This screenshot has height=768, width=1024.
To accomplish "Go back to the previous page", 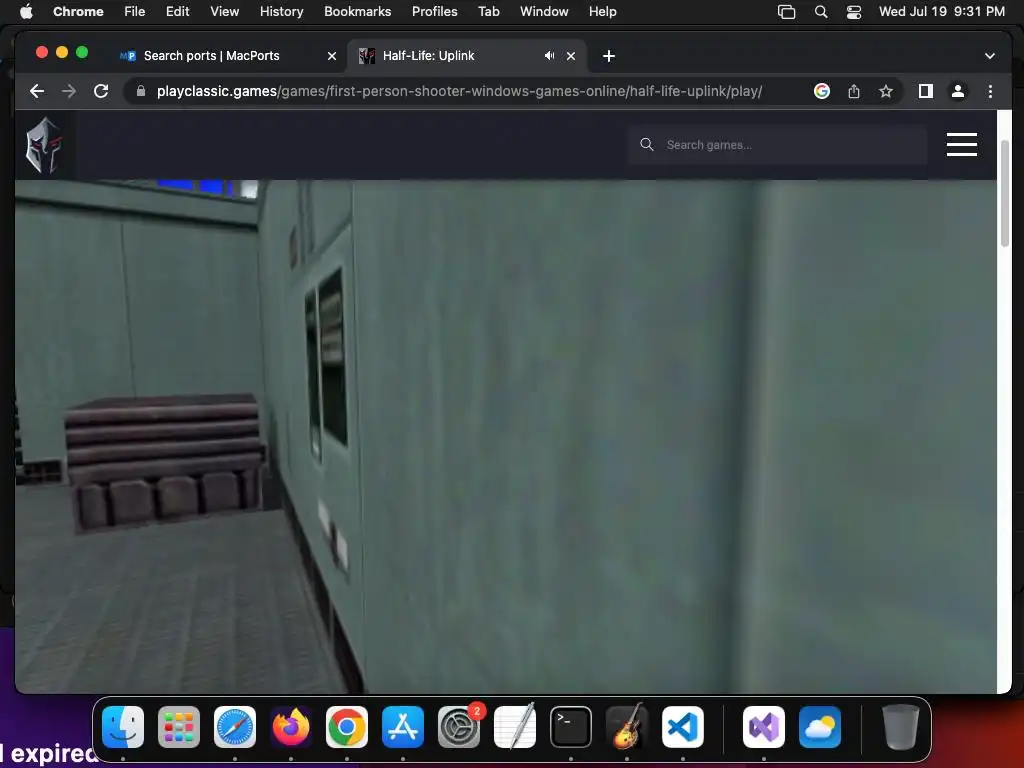I will [37, 91].
